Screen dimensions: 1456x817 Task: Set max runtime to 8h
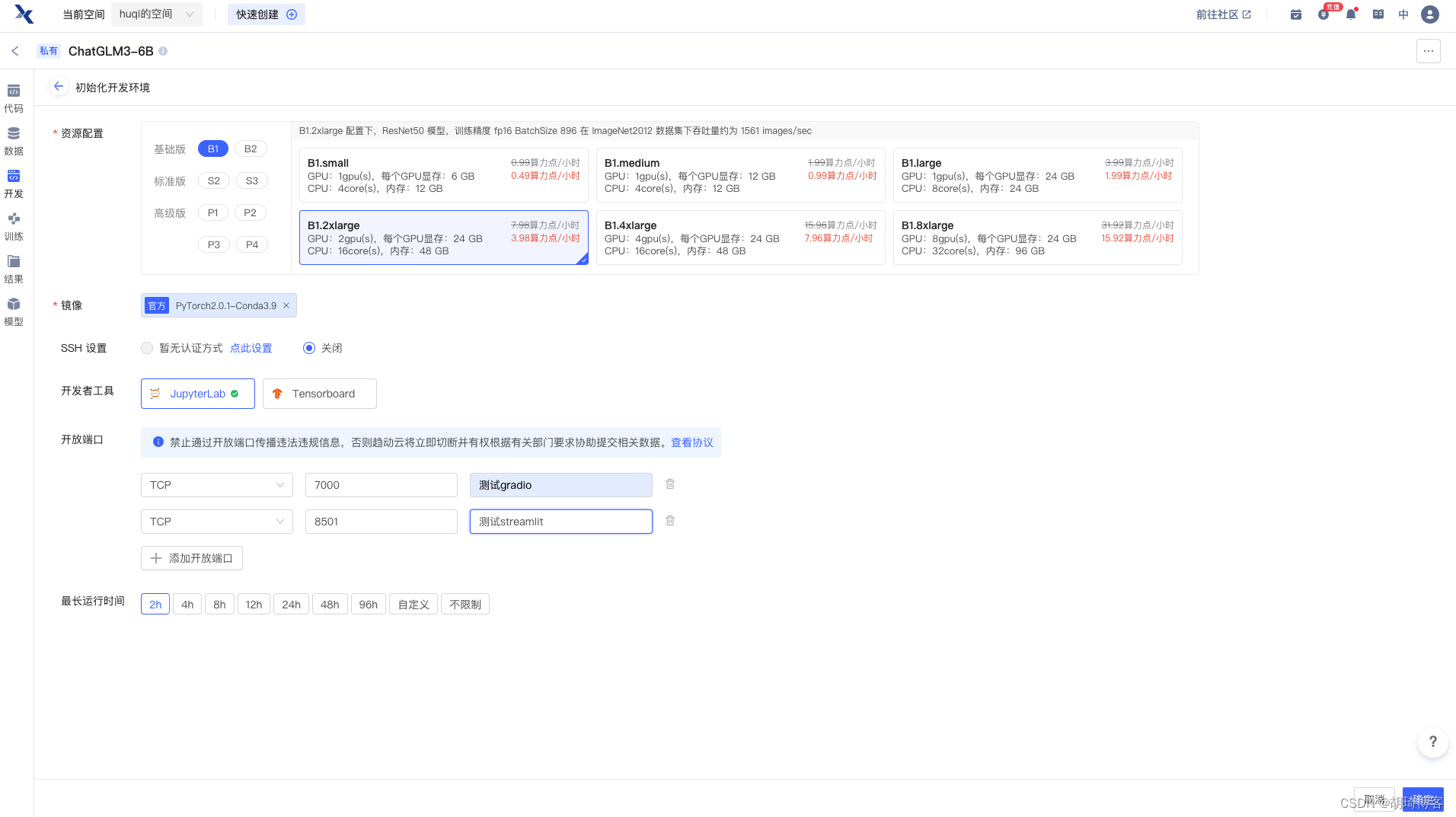219,605
